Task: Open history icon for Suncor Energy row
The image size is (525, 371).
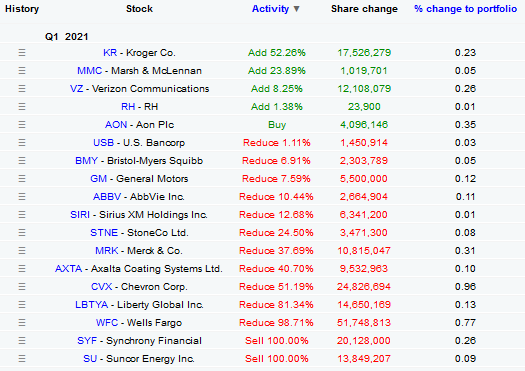Action: (x=22, y=359)
